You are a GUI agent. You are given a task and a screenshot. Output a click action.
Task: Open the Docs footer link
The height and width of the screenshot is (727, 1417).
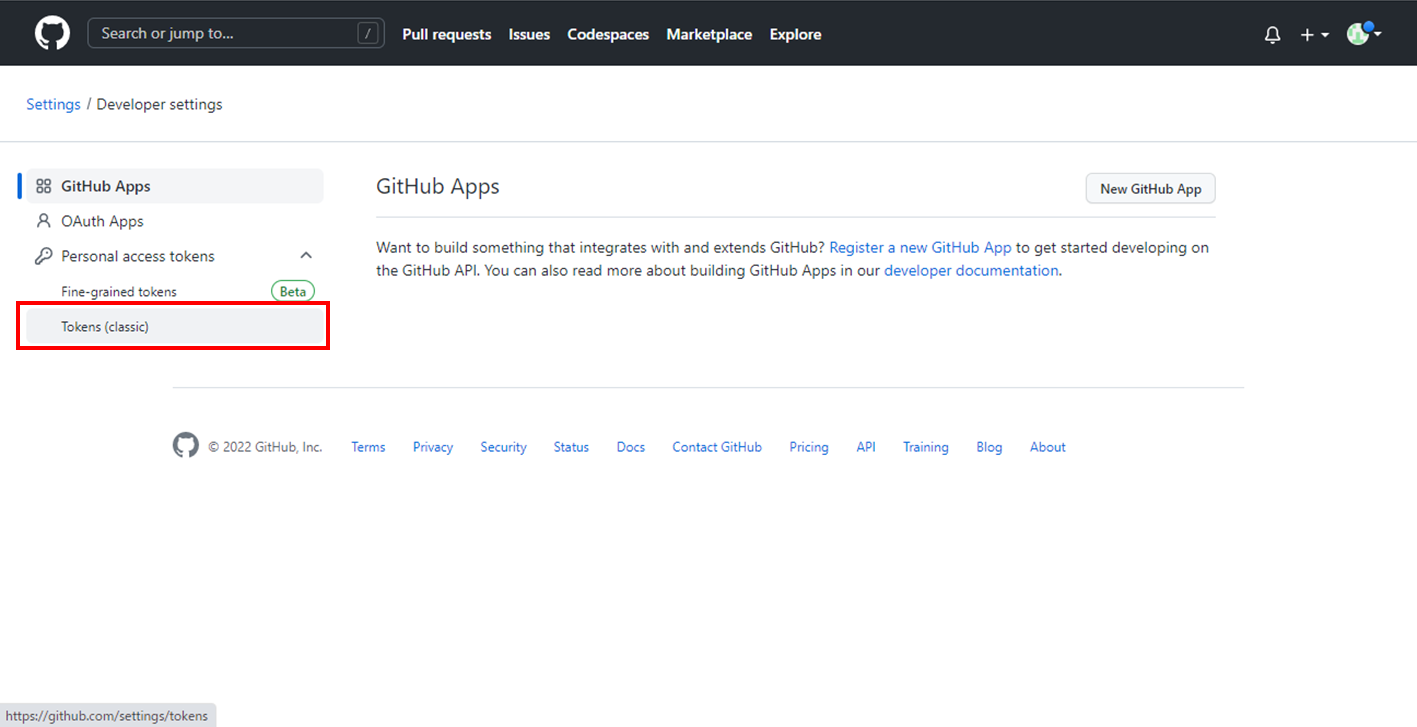pos(631,447)
